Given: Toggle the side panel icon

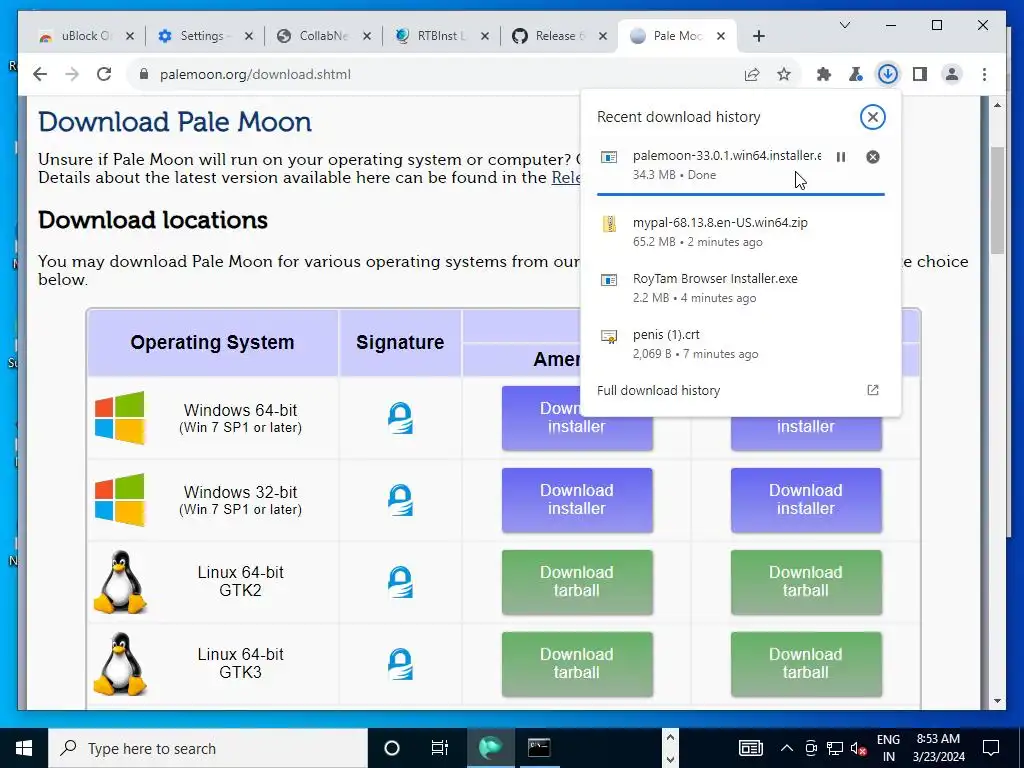Looking at the screenshot, I should click(920, 74).
